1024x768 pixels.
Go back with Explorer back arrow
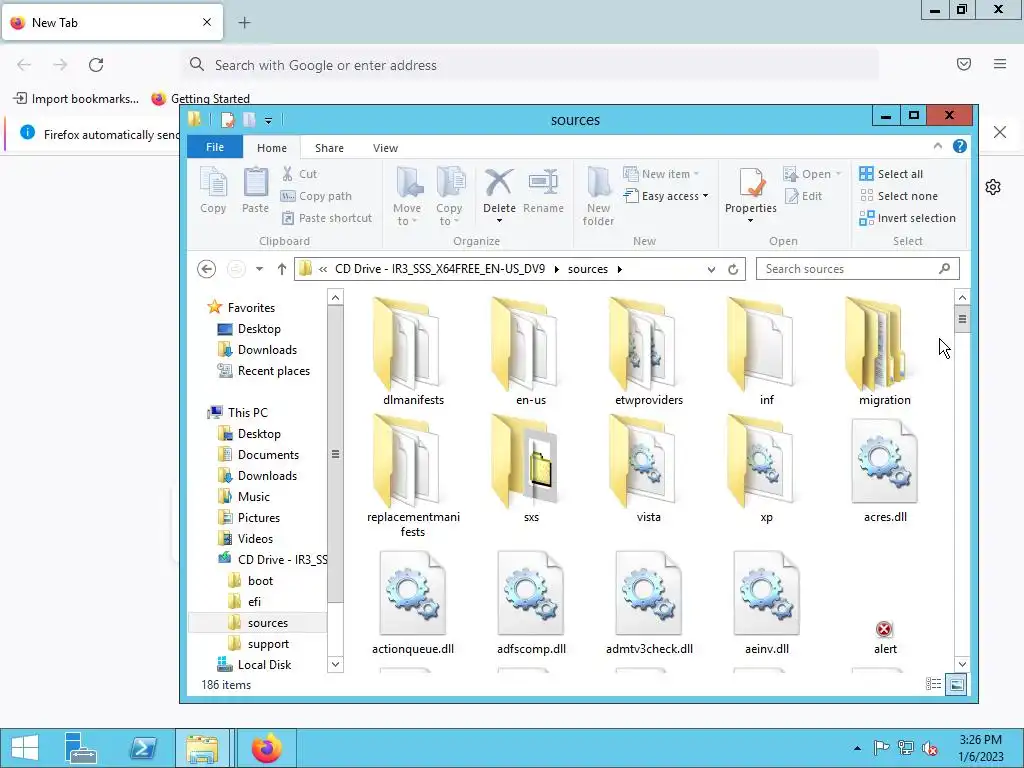tap(206, 269)
